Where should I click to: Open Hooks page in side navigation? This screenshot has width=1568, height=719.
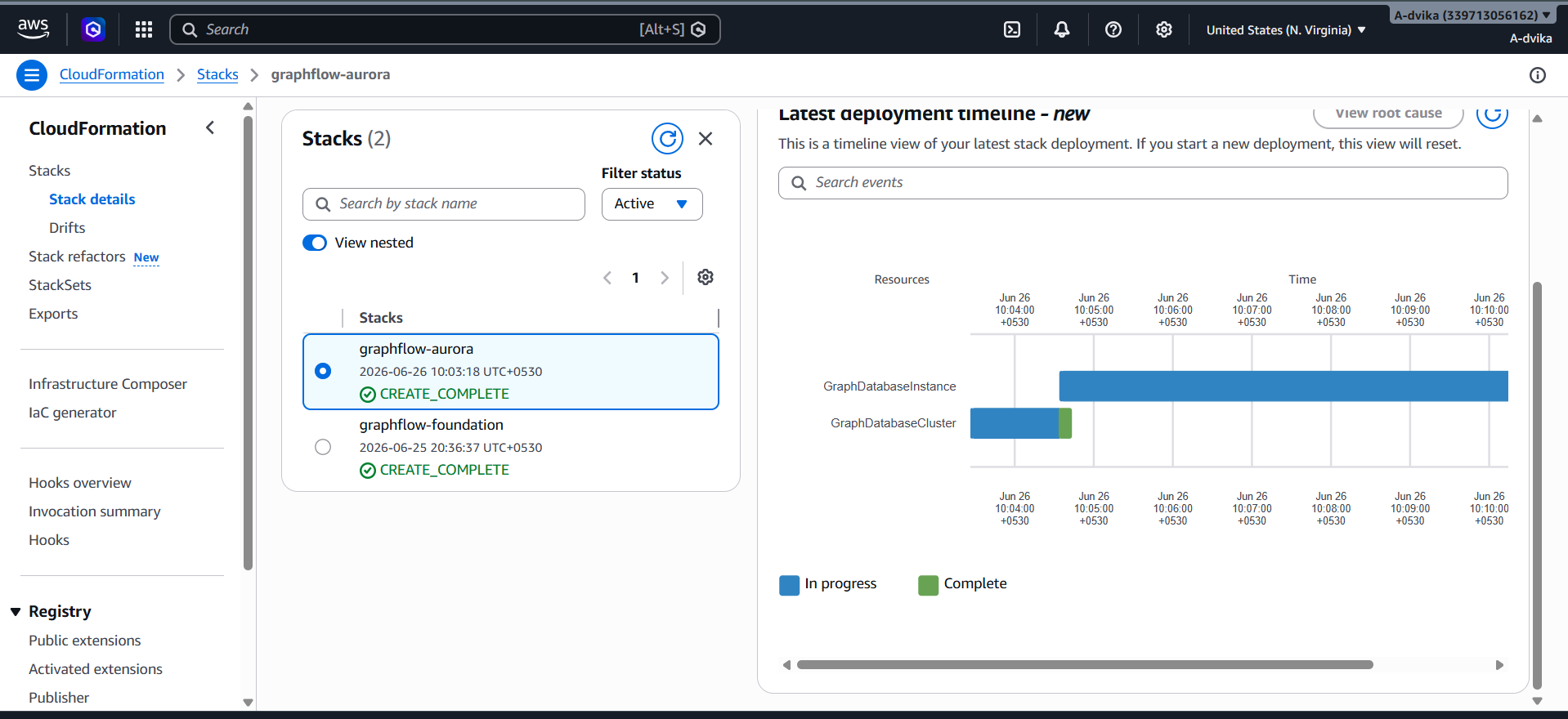click(x=49, y=540)
